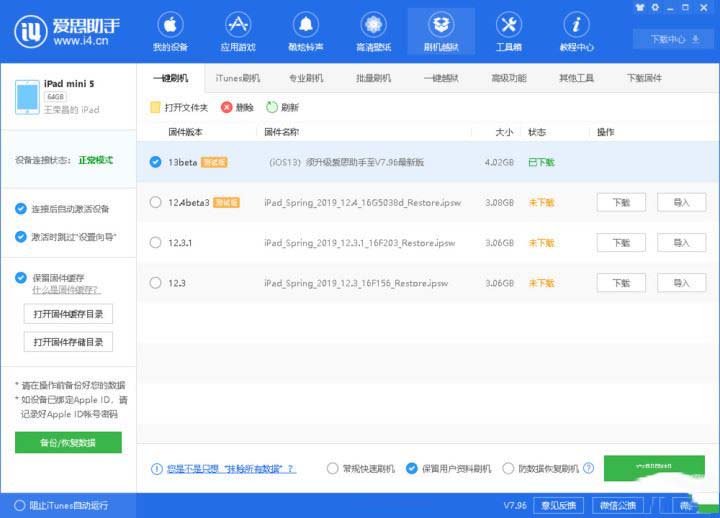Screen dimensions: 720x518
Task: Switch to 下载固件 tab
Action: click(x=644, y=78)
